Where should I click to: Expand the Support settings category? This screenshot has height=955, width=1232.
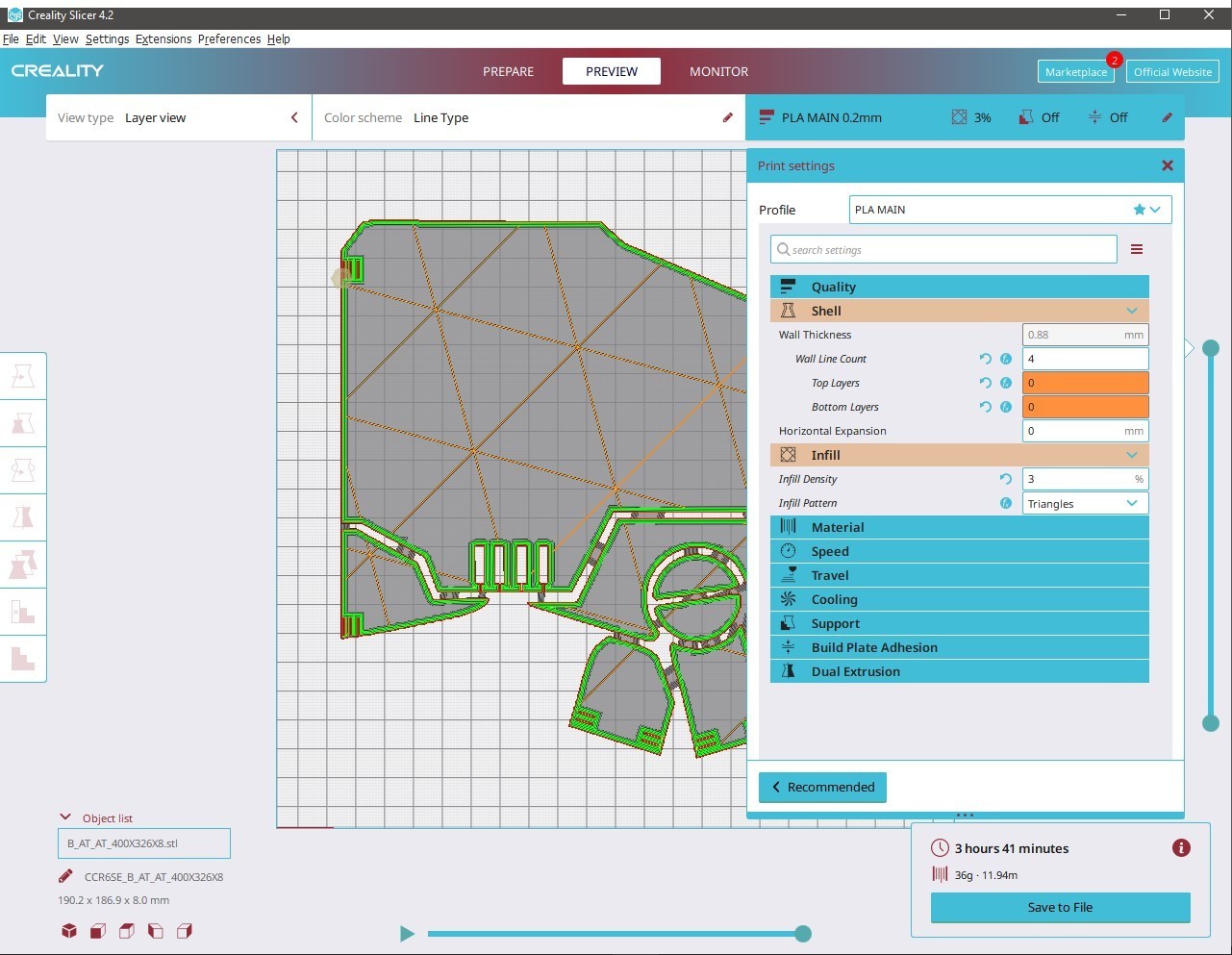tap(960, 623)
